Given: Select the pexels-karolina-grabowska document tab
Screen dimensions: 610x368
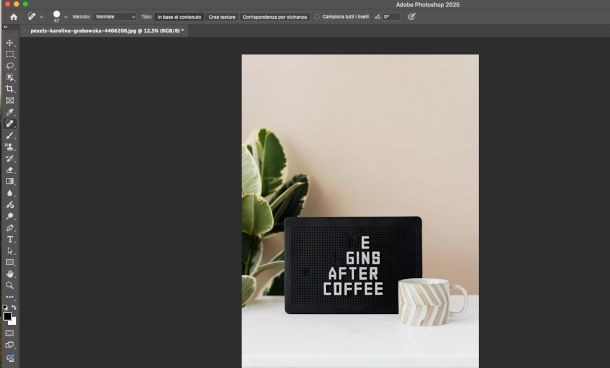Looking at the screenshot, I should 107,31.
